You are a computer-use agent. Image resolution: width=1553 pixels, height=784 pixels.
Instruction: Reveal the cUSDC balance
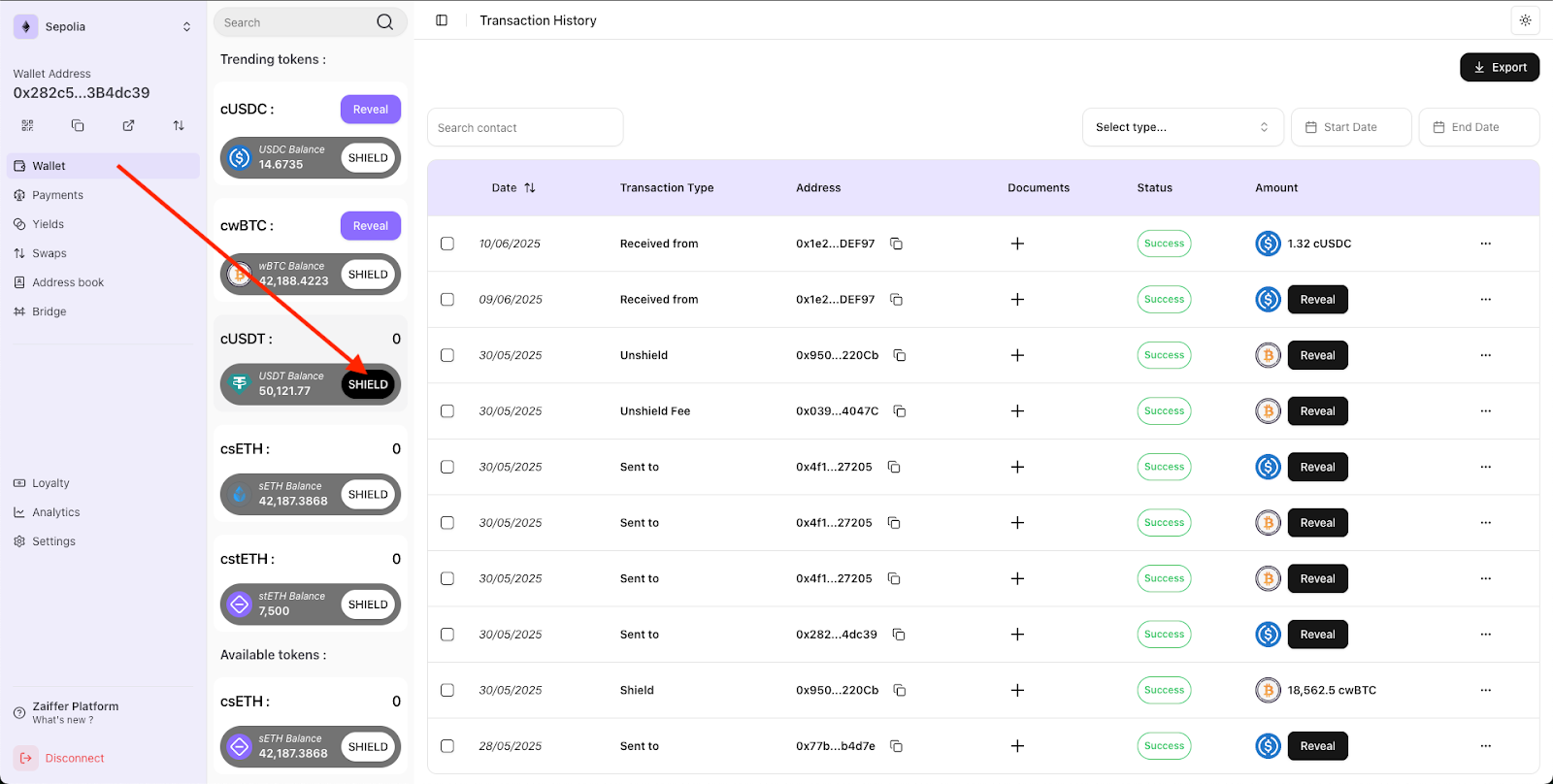pos(371,110)
